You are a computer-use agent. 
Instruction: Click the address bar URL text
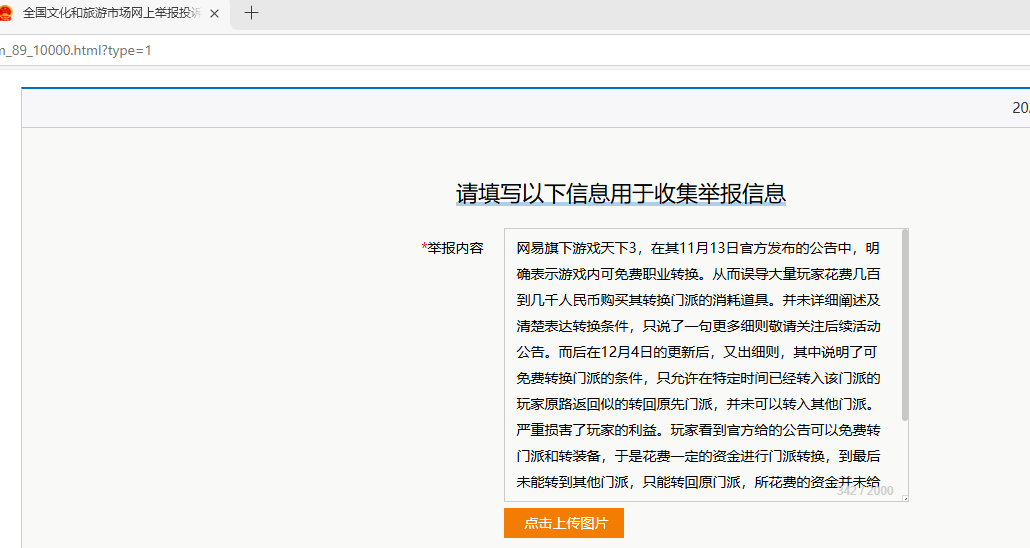tap(76, 50)
